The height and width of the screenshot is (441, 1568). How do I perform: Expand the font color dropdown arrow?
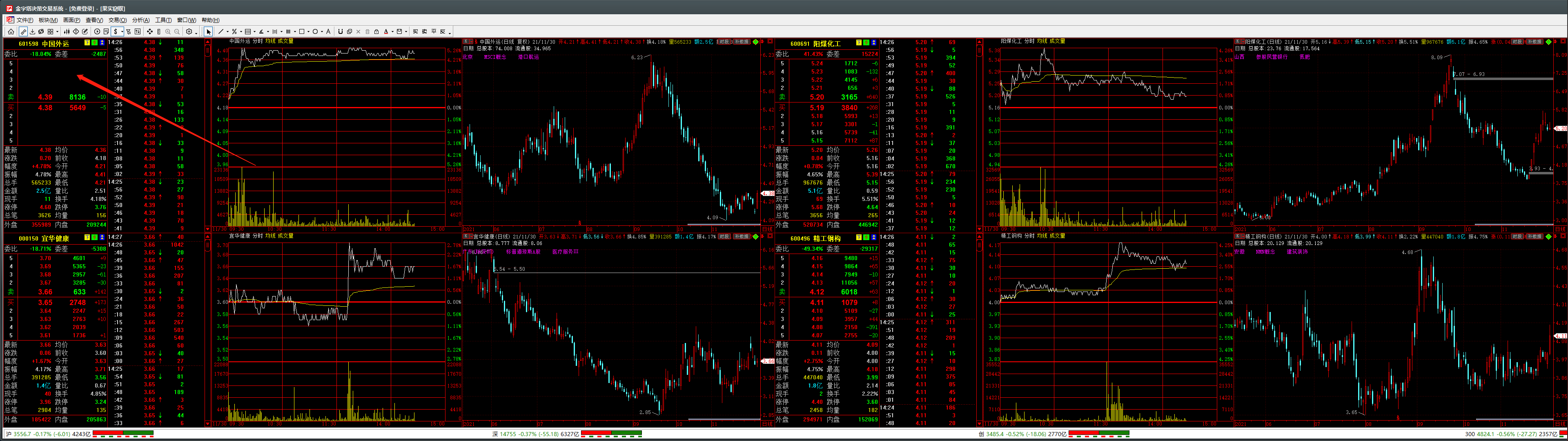[x=392, y=32]
